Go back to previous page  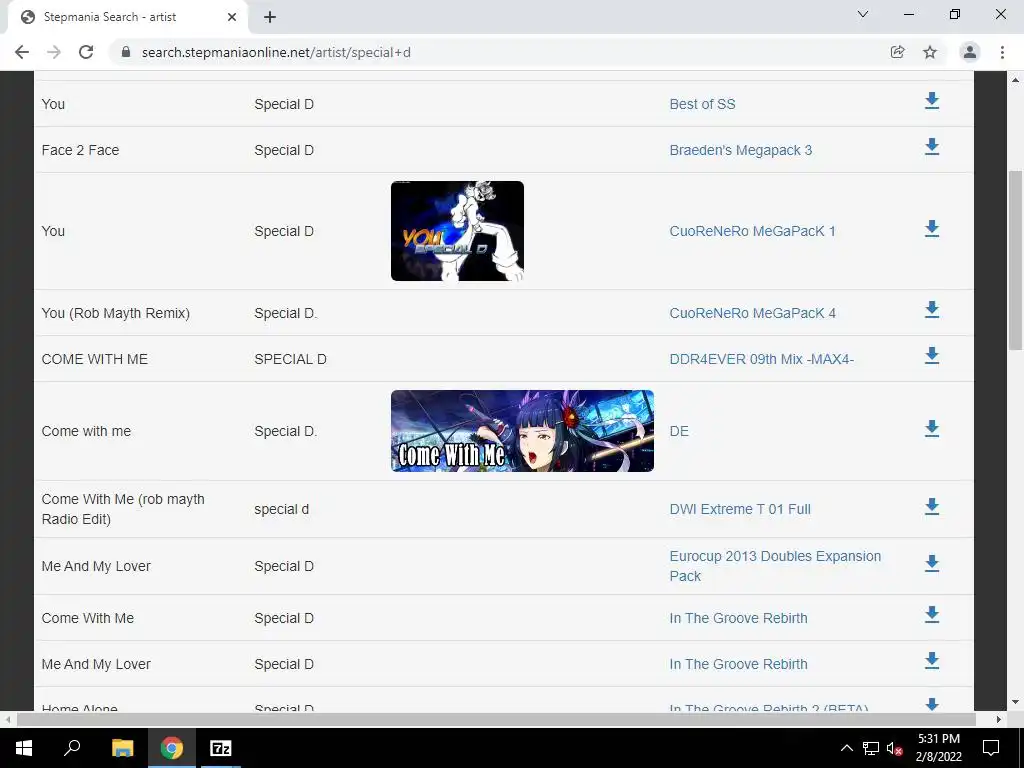(x=22, y=52)
